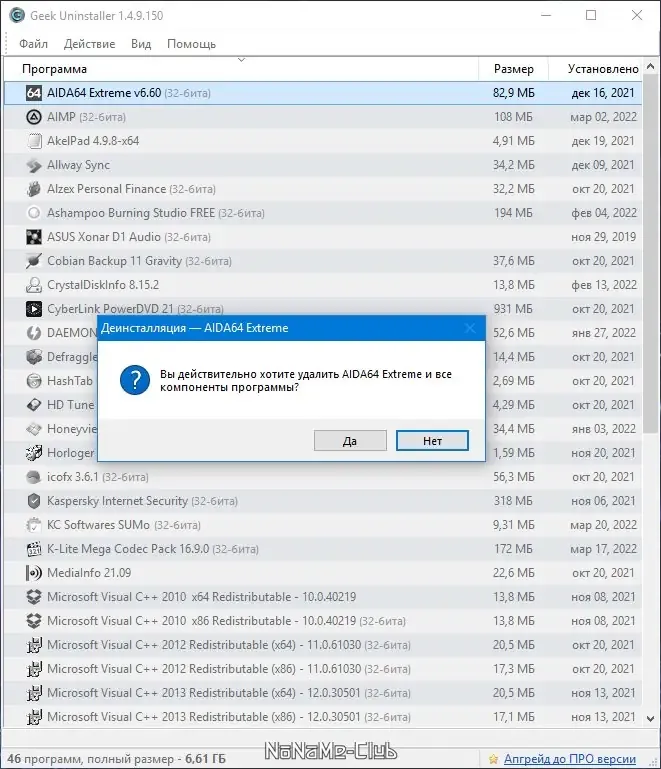661x769 pixels.
Task: Select MediaInfo 21.09 entry
Action: coord(89,573)
